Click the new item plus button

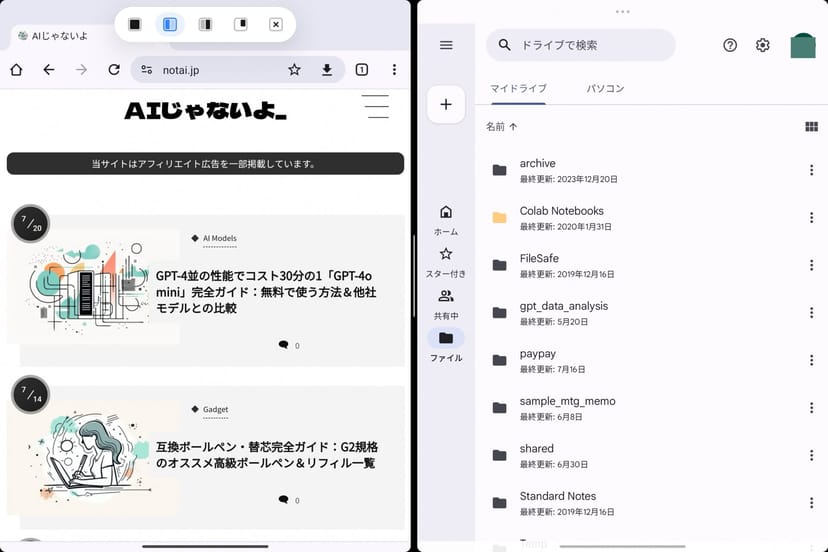coord(446,104)
